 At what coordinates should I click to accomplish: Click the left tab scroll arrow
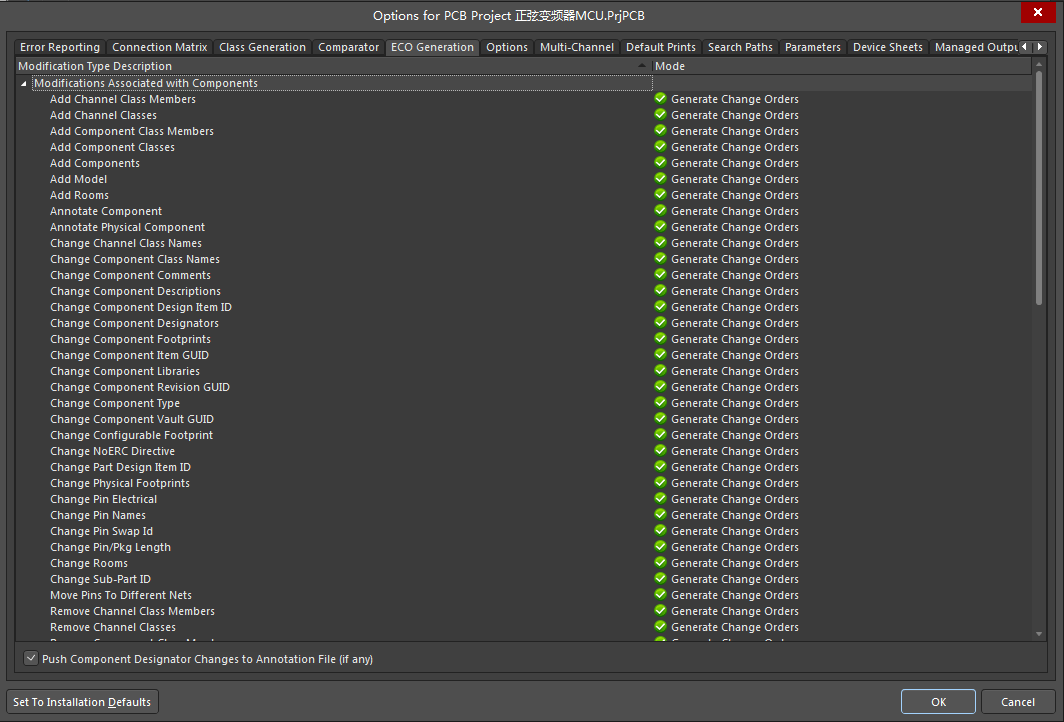click(x=1024, y=46)
